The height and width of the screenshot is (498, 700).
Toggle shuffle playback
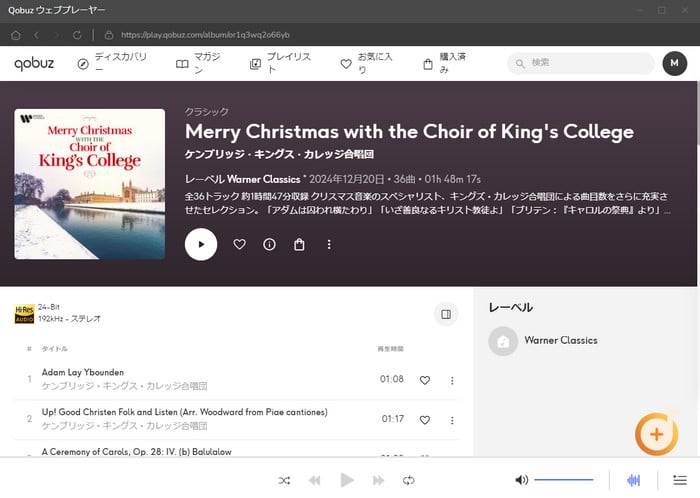pyautogui.click(x=284, y=480)
